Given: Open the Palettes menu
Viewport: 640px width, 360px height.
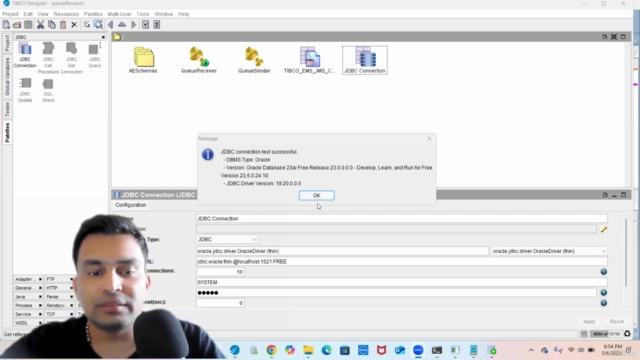Looking at the screenshot, I should [93, 14].
